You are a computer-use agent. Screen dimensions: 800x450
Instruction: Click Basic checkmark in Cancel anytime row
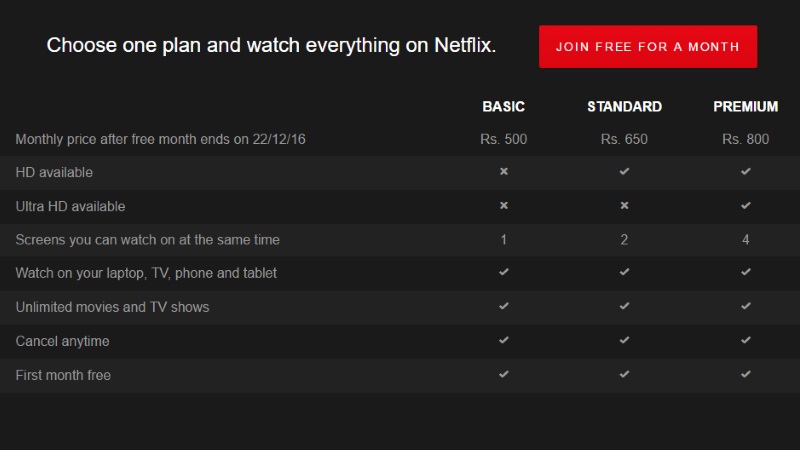pyautogui.click(x=504, y=340)
